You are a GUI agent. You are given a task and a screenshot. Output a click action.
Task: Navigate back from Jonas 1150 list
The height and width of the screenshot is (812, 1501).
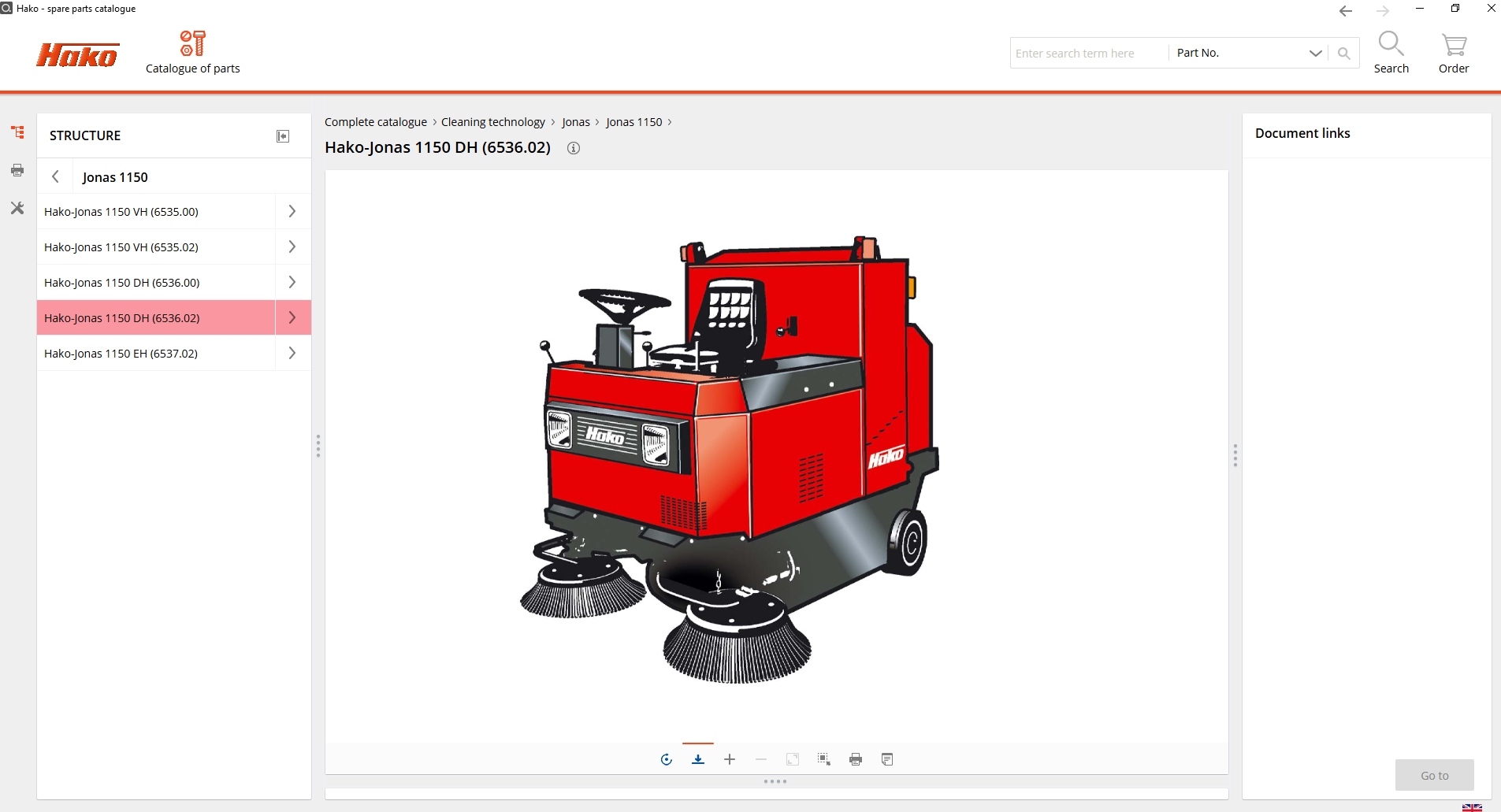pyautogui.click(x=55, y=176)
